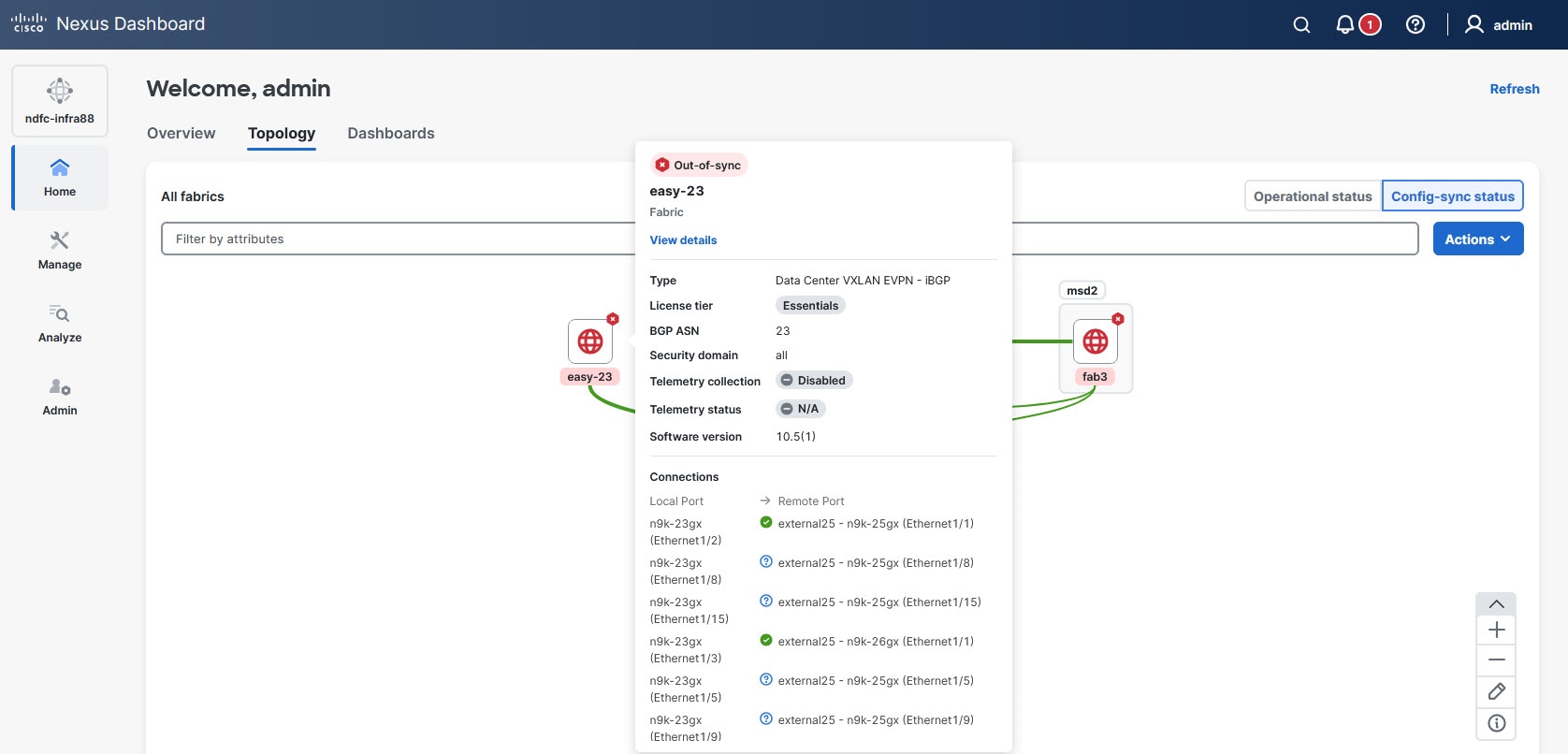
Task: Click the Data Center VXLAN EVPN - iBGP value
Action: [x=863, y=281]
